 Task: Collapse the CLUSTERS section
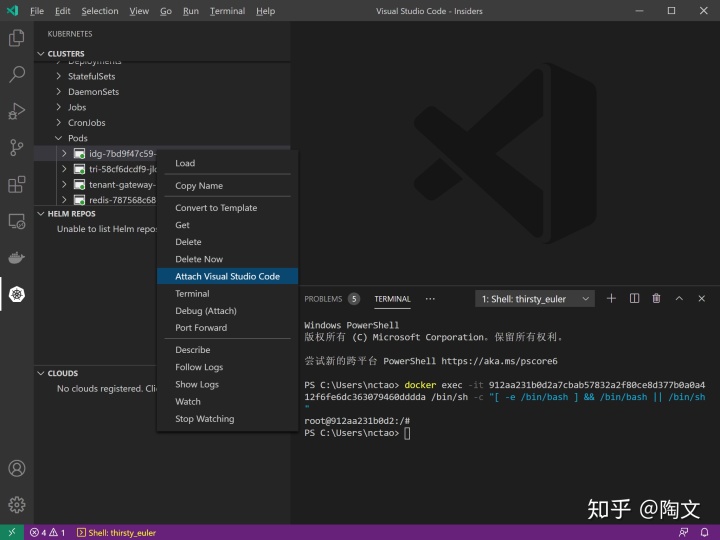tap(41, 54)
